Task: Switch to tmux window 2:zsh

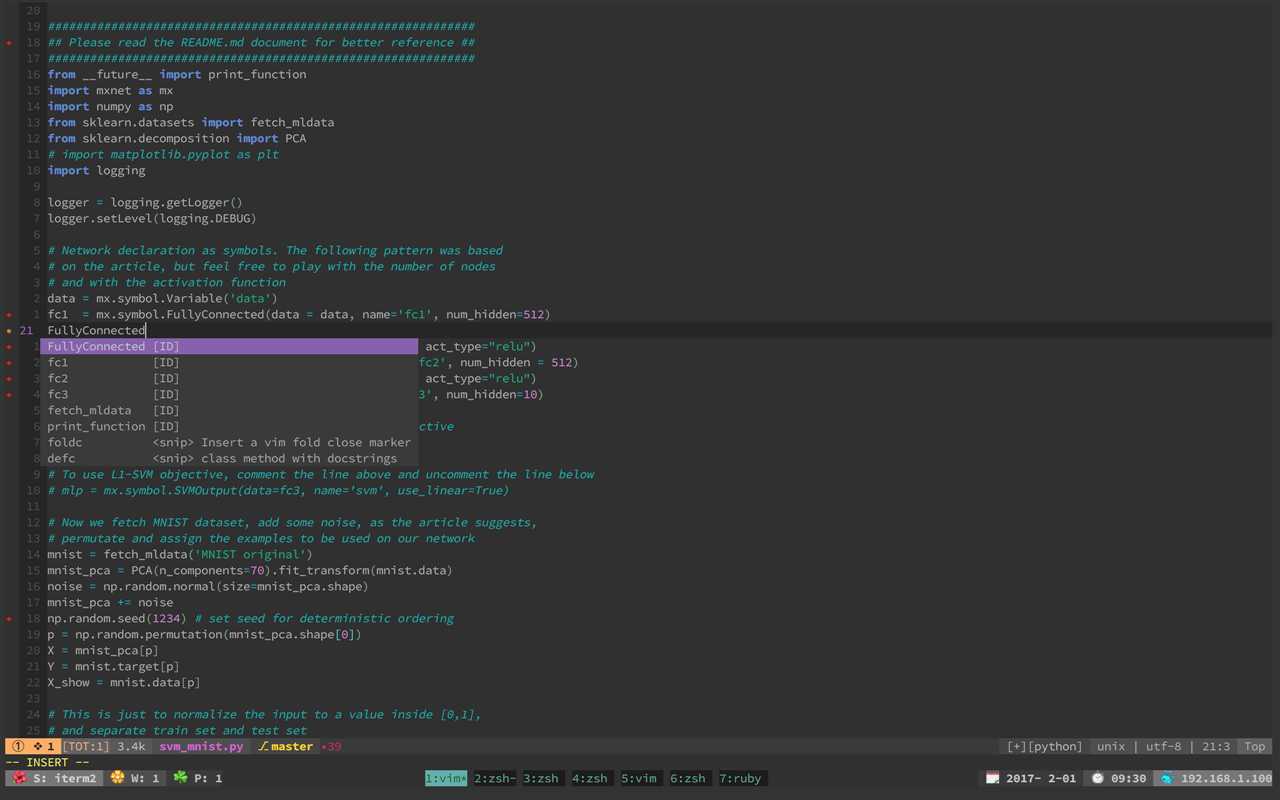Action: point(495,778)
